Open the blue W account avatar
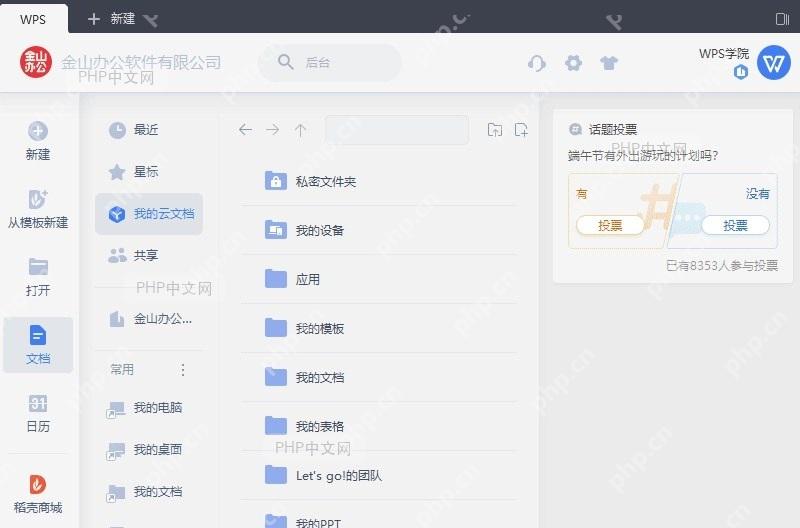The image size is (800, 528). click(x=773, y=62)
